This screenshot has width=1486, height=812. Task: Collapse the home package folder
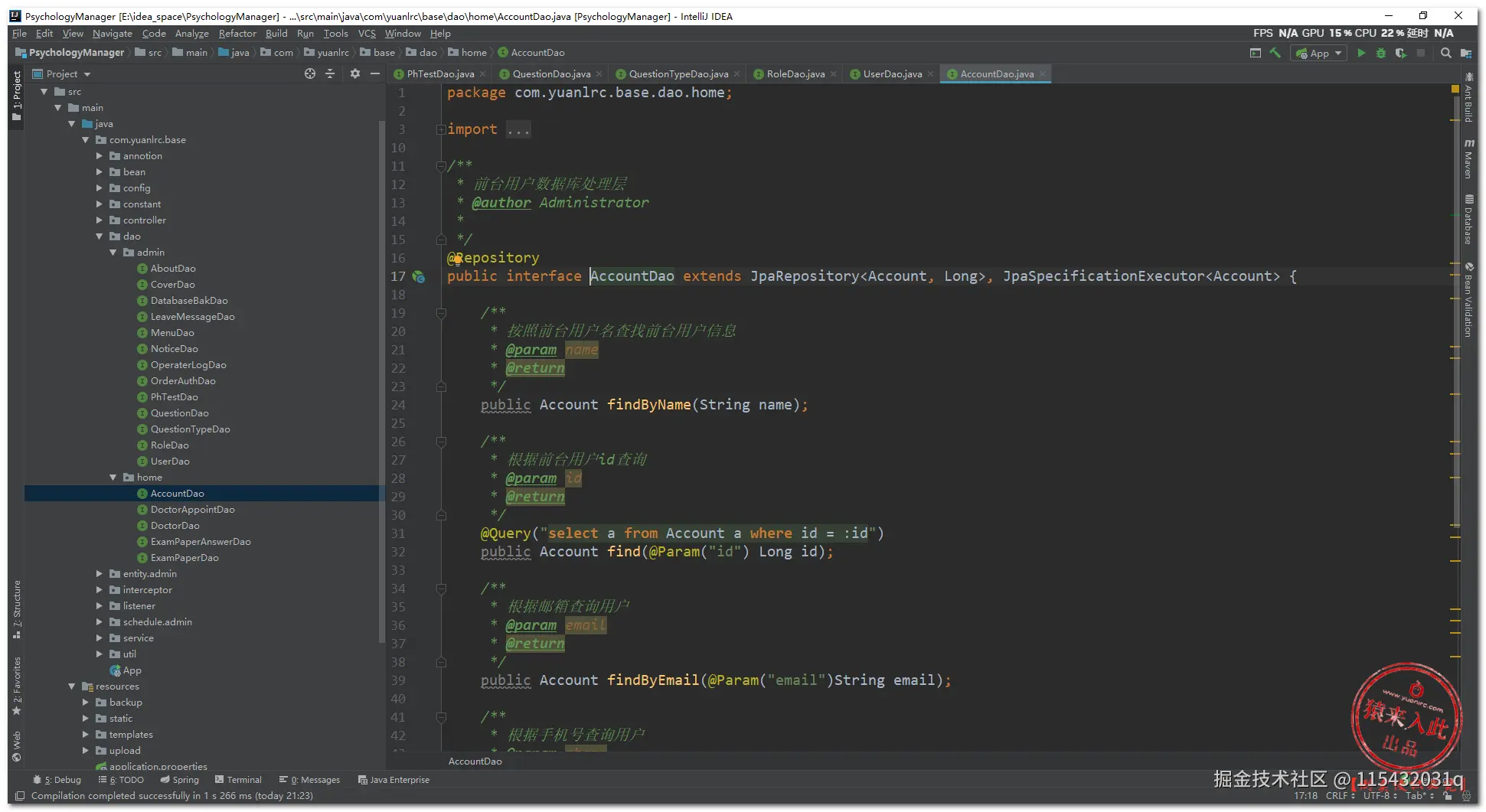tap(113, 478)
